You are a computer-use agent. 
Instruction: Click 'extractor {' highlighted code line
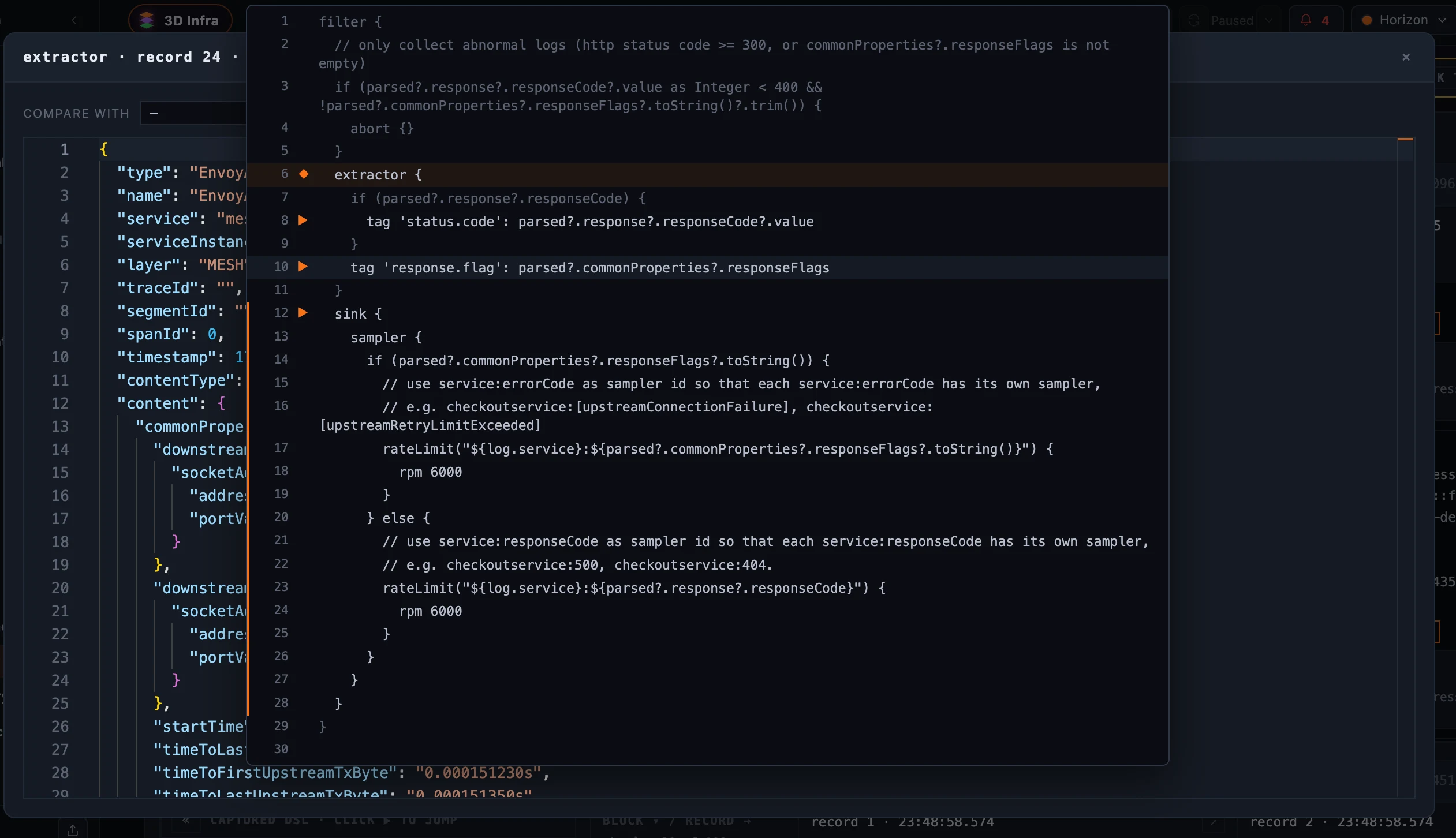[x=378, y=175]
